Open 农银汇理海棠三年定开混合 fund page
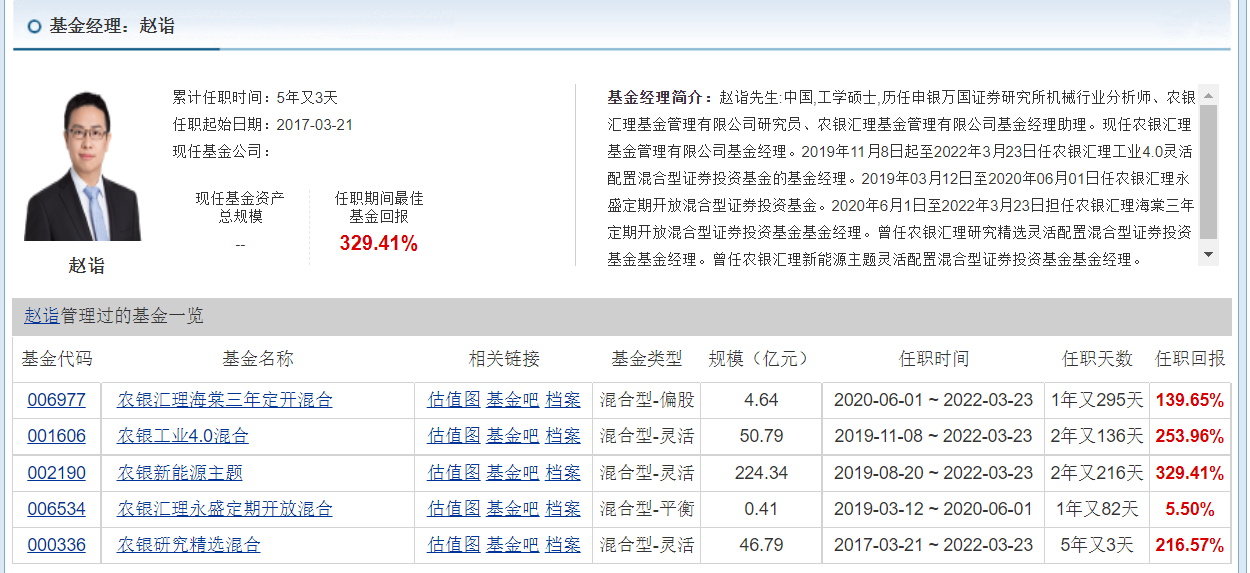Screen dimensions: 1250x573 coord(225,400)
